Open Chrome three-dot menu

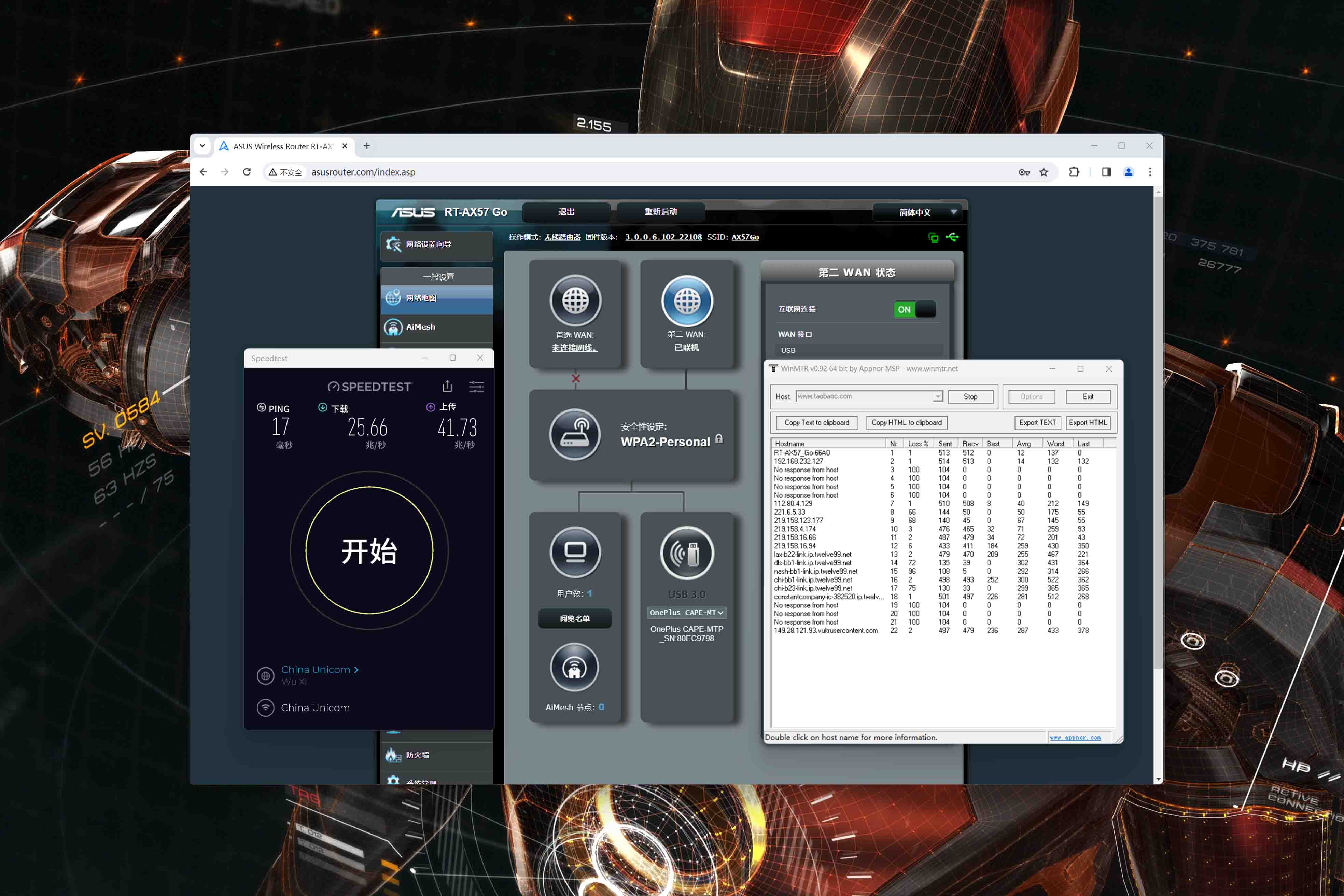[x=1150, y=172]
